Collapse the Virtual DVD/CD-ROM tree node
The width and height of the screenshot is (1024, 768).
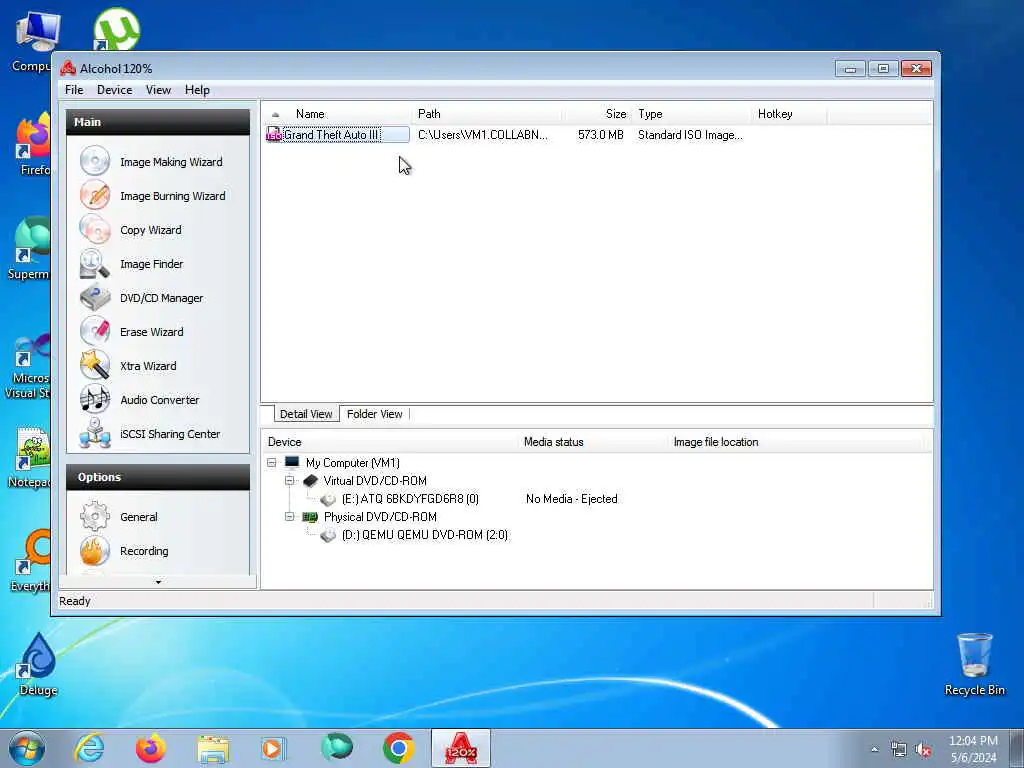point(289,481)
